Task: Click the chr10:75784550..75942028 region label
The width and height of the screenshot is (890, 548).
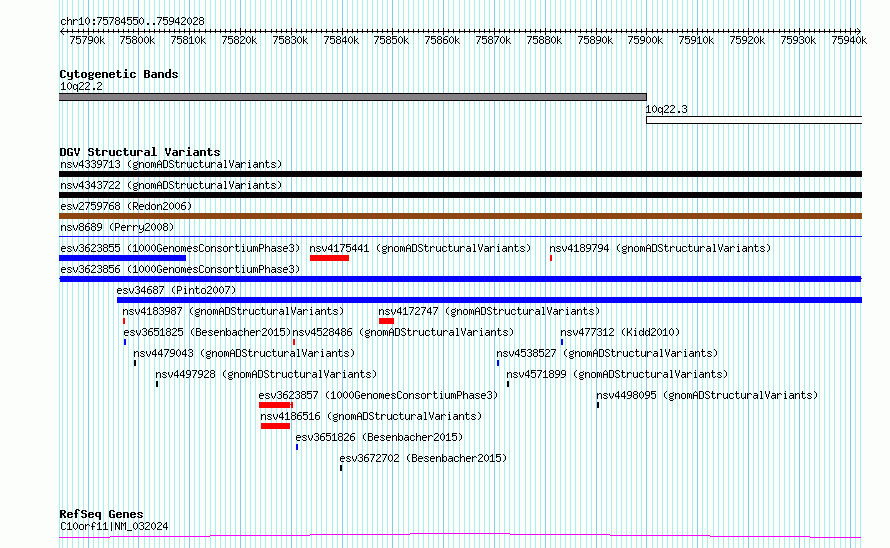Action: click(132, 22)
